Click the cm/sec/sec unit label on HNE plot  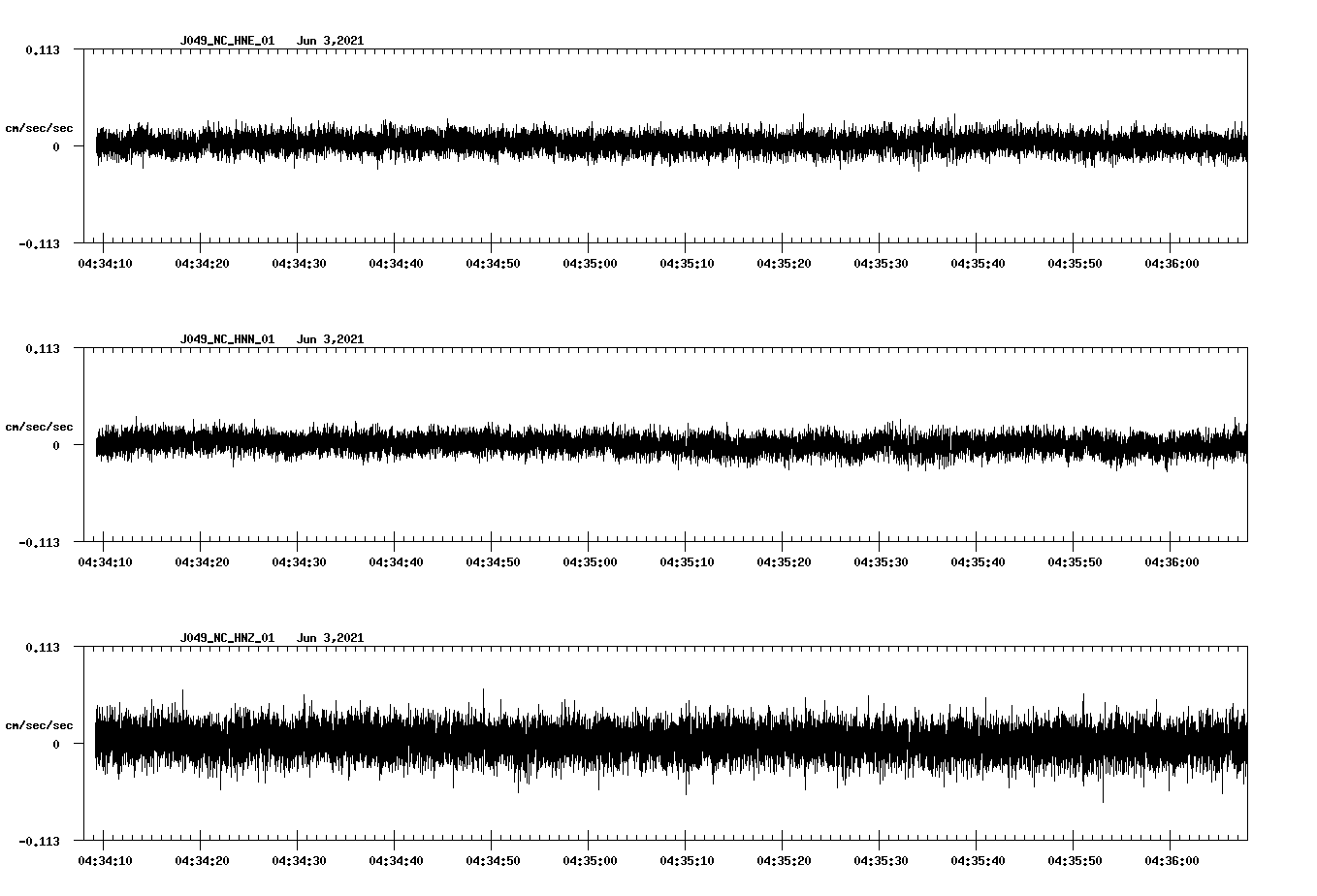pyautogui.click(x=39, y=128)
